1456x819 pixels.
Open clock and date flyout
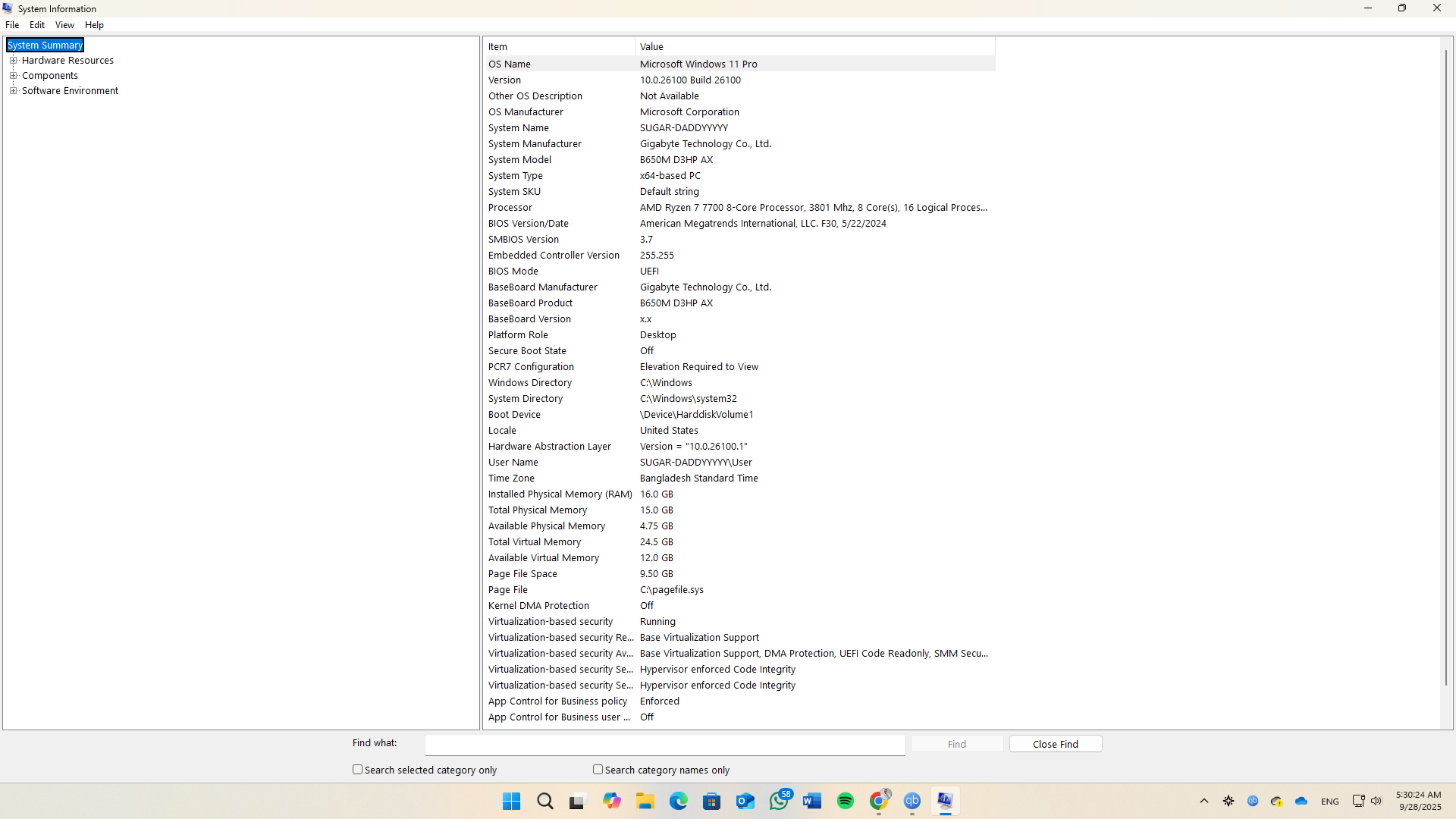(1418, 801)
